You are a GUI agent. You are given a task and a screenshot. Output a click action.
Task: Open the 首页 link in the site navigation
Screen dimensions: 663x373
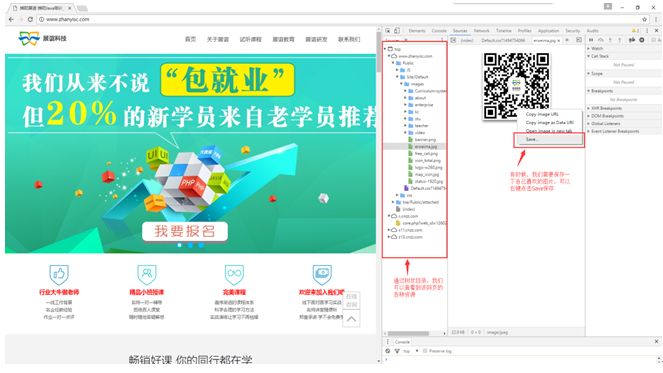(190, 39)
